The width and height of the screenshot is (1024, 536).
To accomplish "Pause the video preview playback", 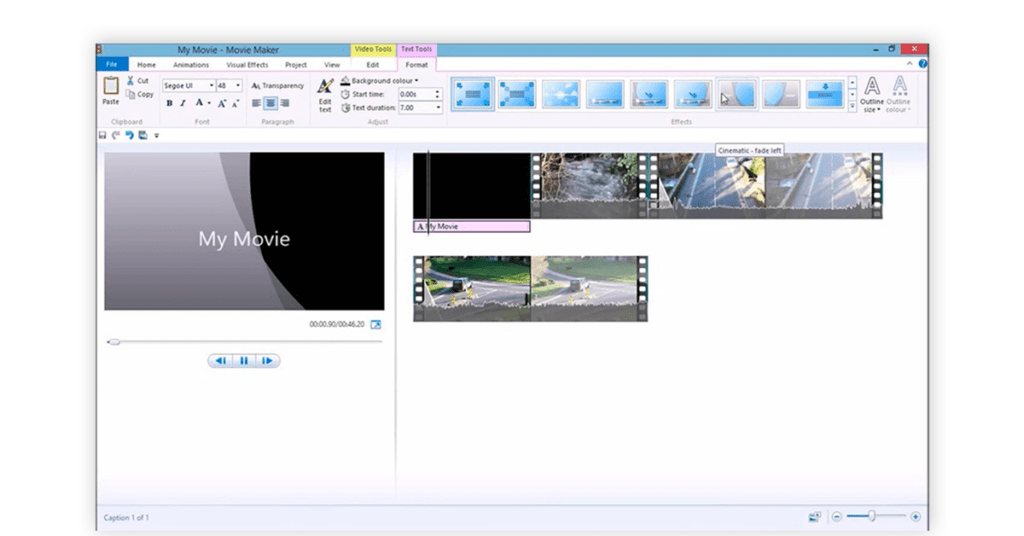I will coord(244,360).
